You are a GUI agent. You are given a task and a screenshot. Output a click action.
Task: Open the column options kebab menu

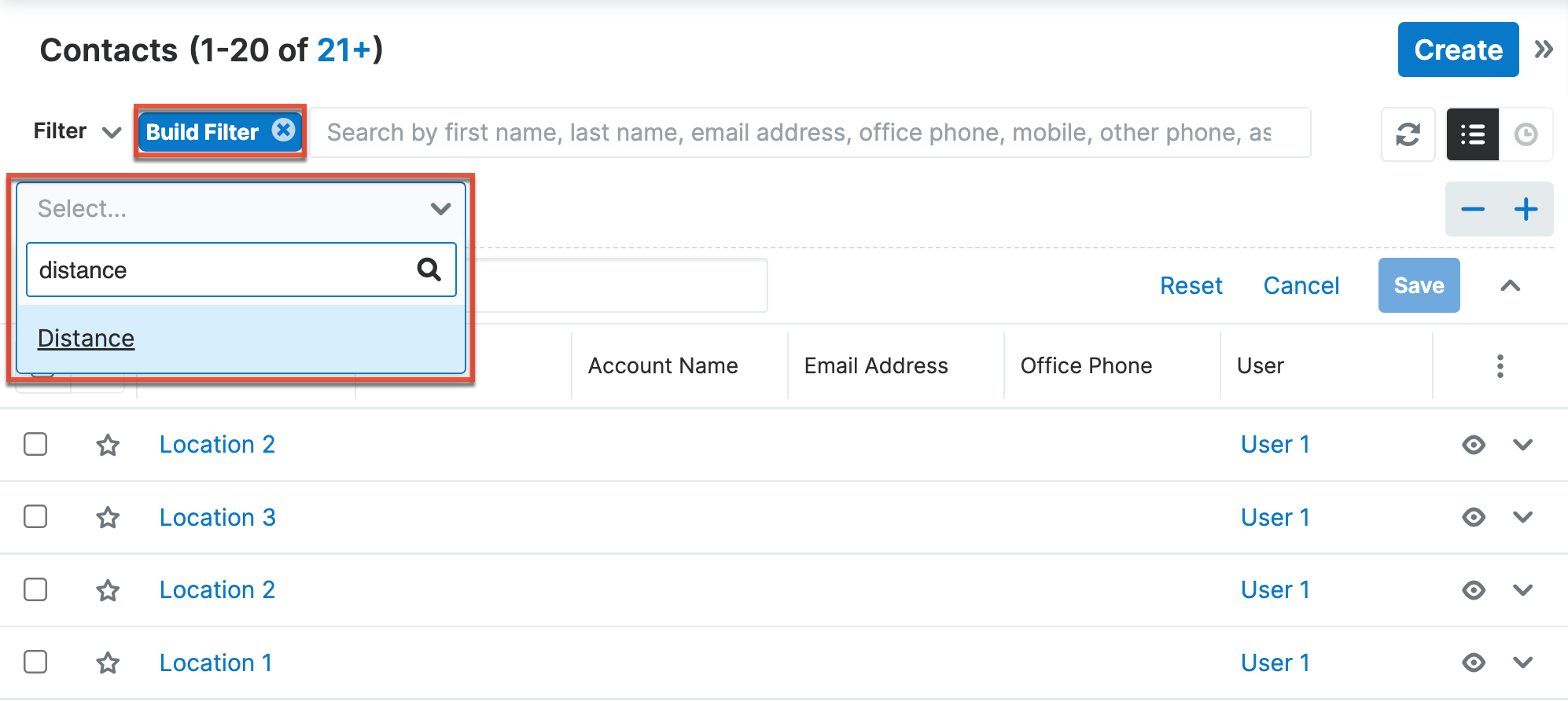point(1500,366)
